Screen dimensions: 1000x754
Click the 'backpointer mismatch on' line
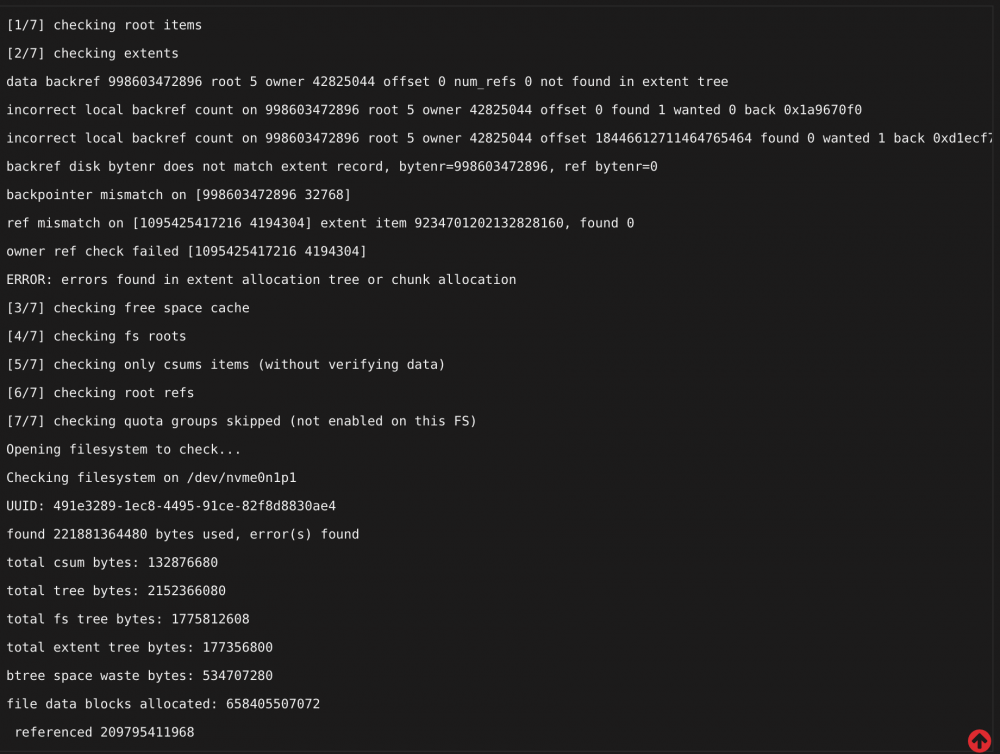coord(179,195)
